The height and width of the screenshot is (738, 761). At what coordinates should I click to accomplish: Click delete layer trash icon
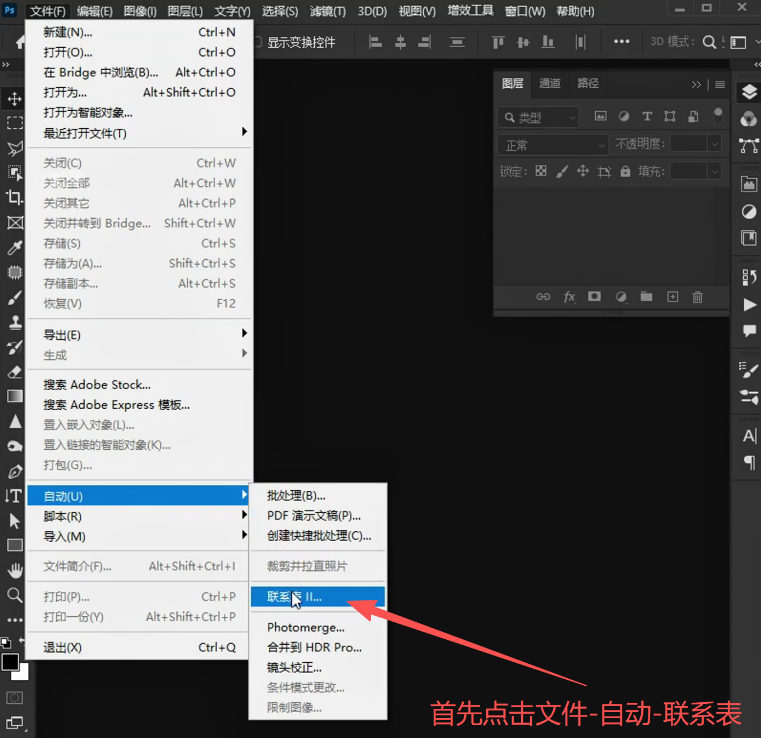point(697,296)
